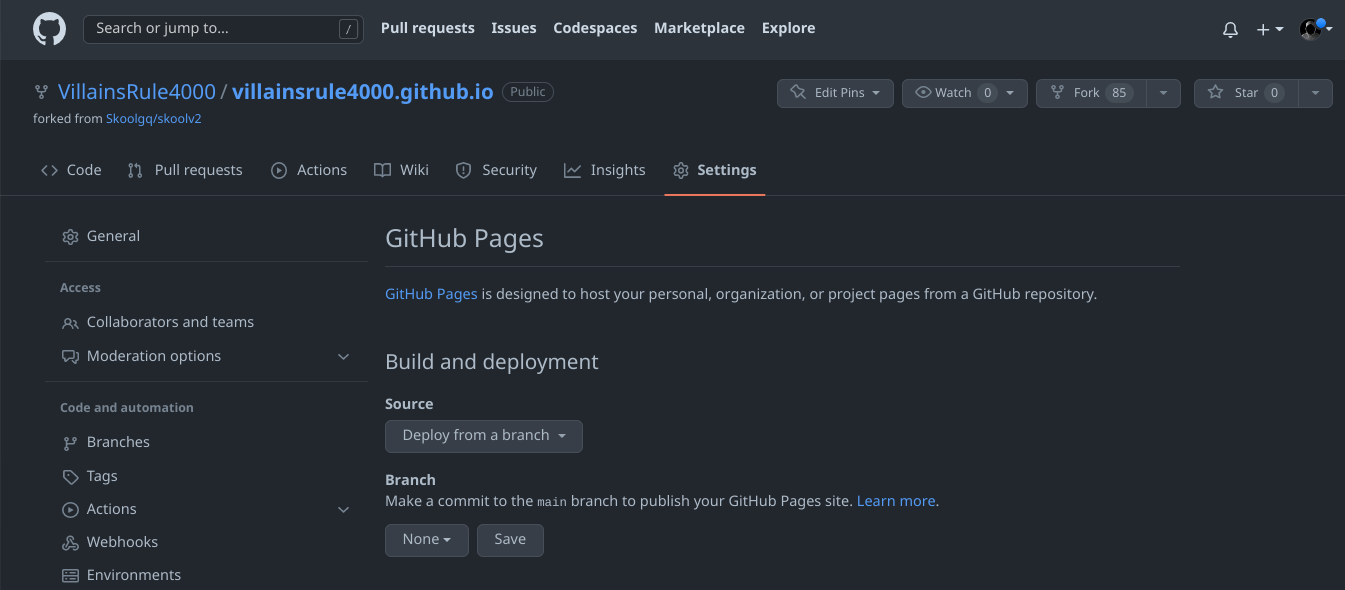Go to Marketplace
The width and height of the screenshot is (1345, 590).
click(x=699, y=28)
